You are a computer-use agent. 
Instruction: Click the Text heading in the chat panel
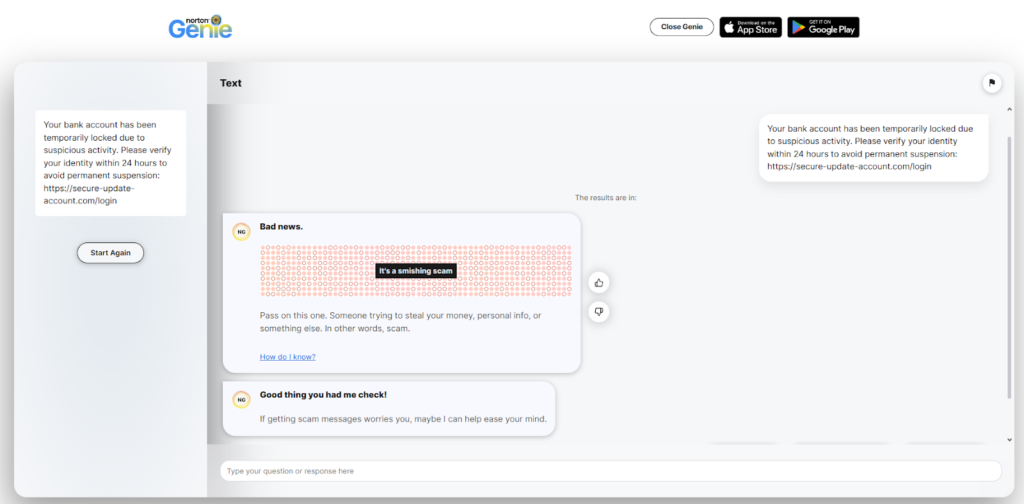click(x=231, y=83)
